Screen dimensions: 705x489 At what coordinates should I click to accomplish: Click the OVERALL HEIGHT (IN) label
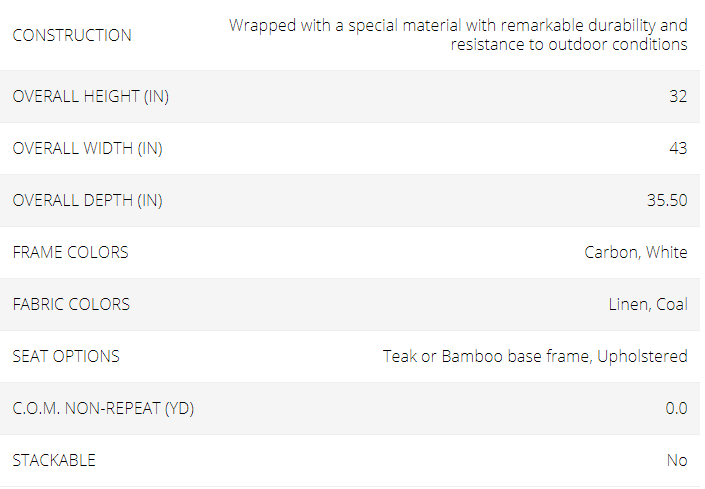click(91, 96)
